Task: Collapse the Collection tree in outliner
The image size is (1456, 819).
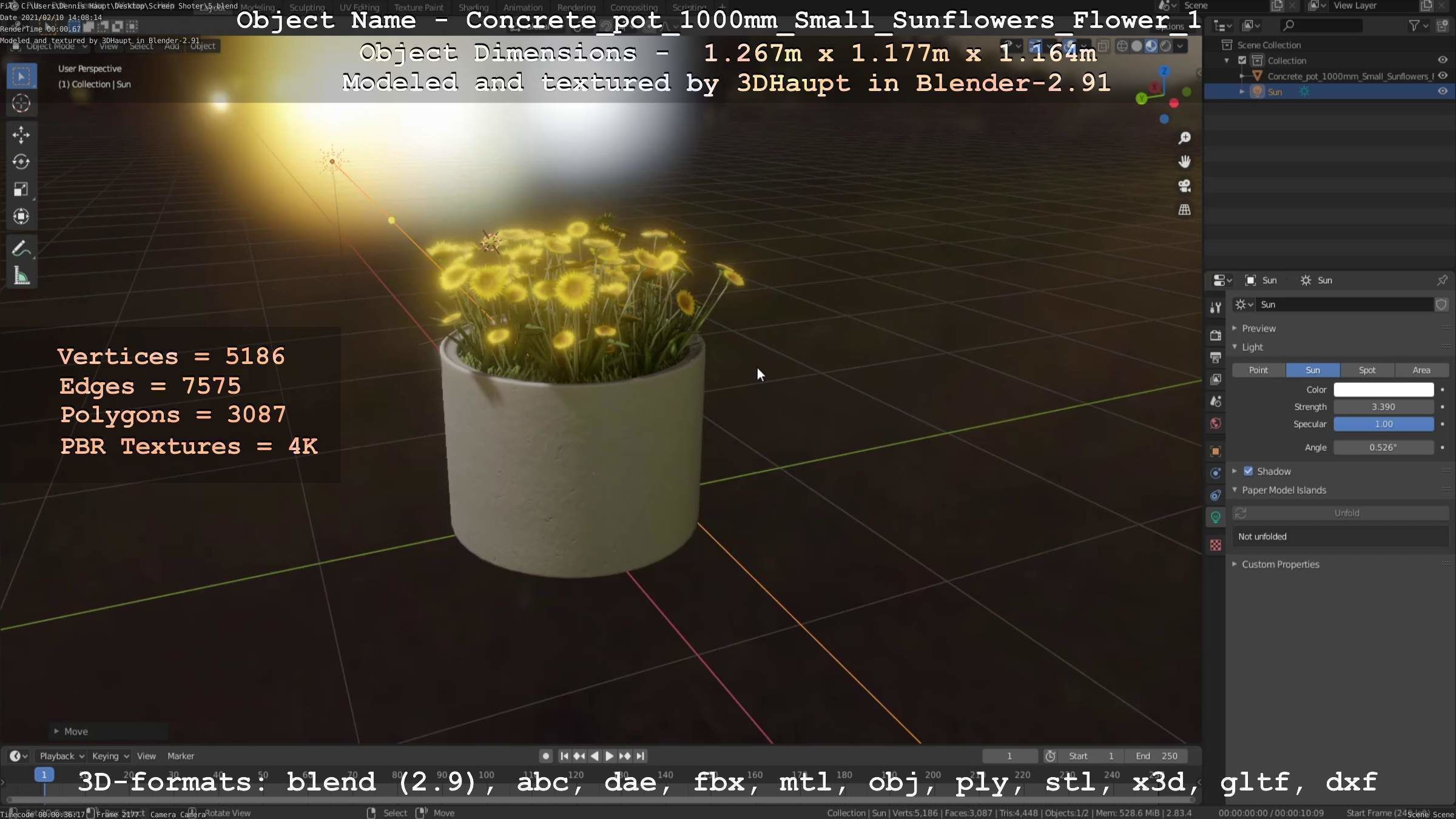Action: click(1227, 60)
